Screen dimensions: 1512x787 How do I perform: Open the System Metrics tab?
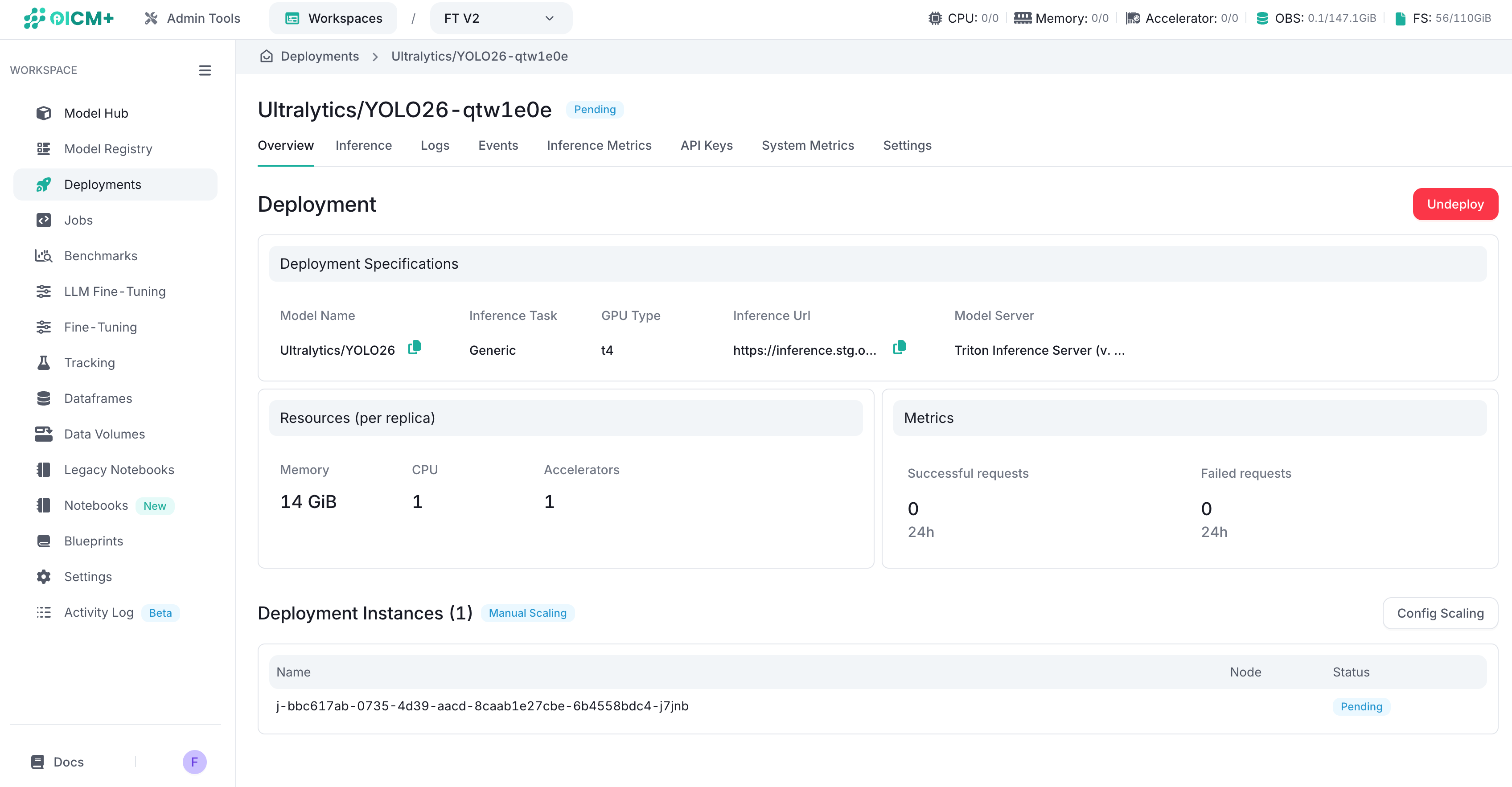(808, 146)
